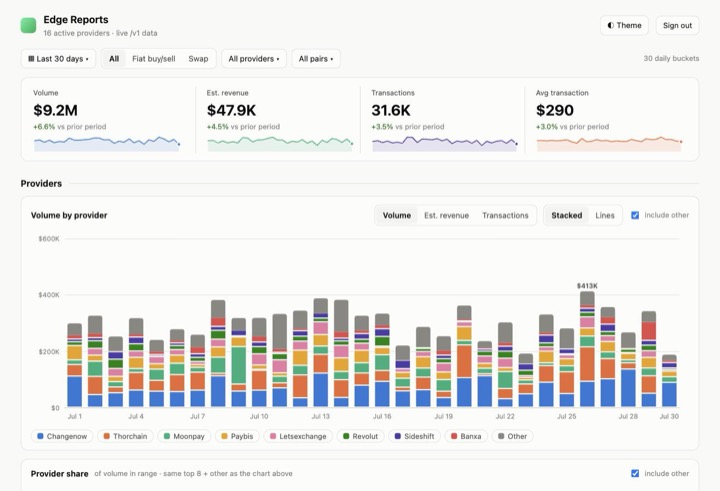Toggle the Changenow legend chip
720x491 pixels.
coord(62,436)
